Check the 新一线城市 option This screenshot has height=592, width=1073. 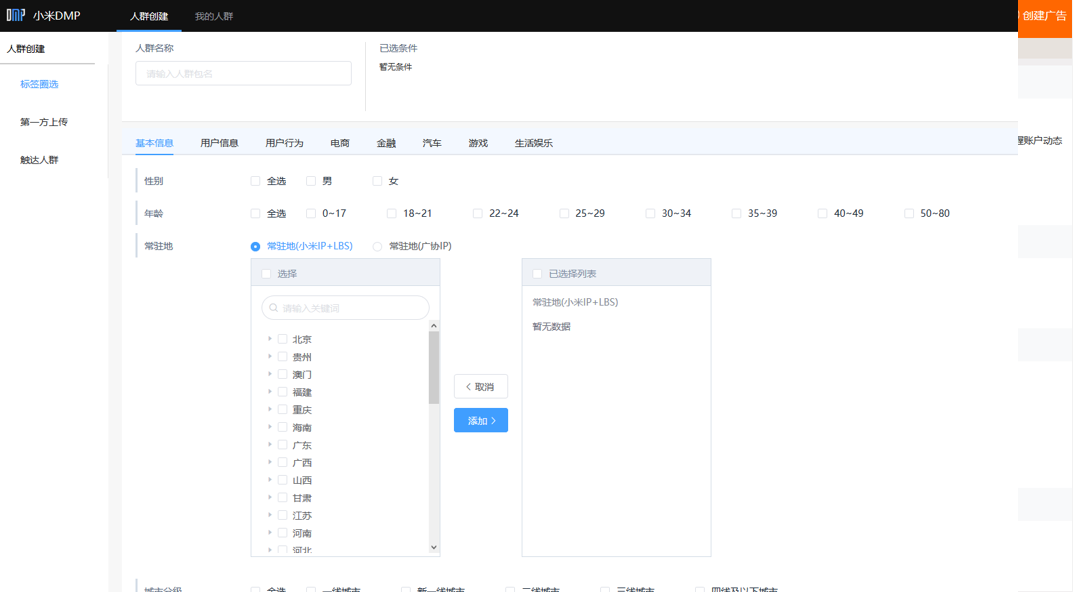coord(405,589)
